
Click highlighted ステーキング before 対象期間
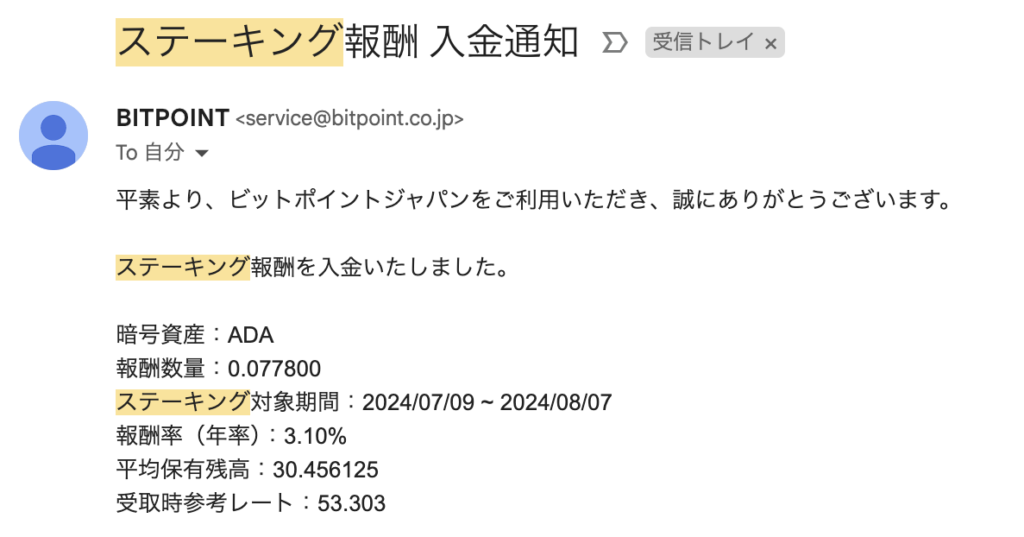click(183, 402)
